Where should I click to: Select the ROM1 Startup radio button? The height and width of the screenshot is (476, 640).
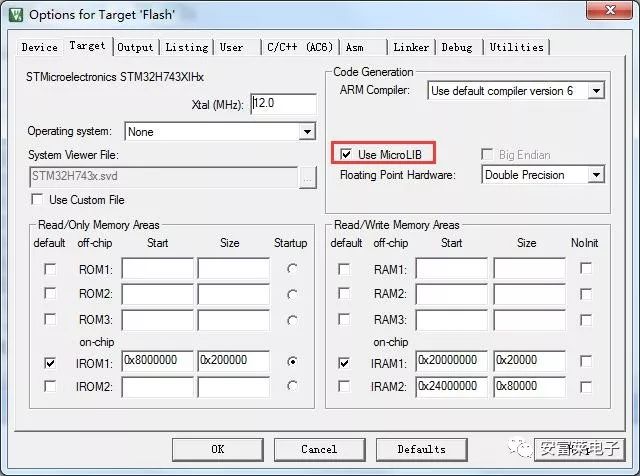[x=292, y=269]
